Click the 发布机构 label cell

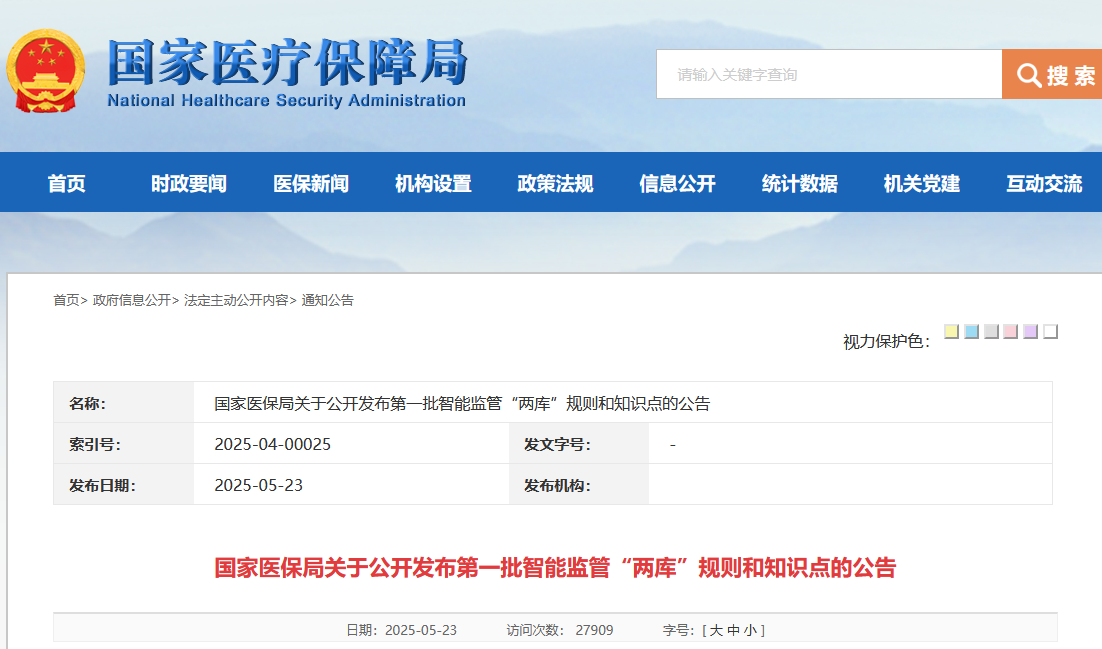click(578, 485)
